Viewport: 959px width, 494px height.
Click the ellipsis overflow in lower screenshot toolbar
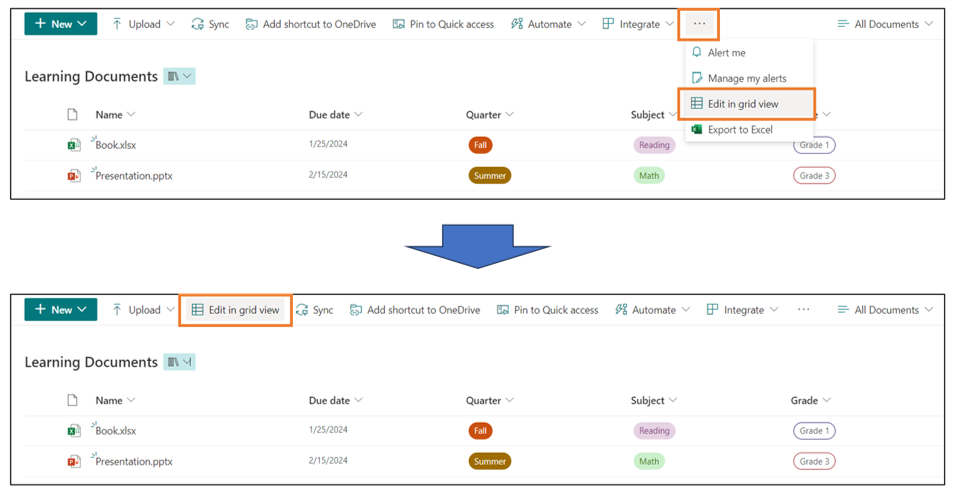tap(804, 309)
